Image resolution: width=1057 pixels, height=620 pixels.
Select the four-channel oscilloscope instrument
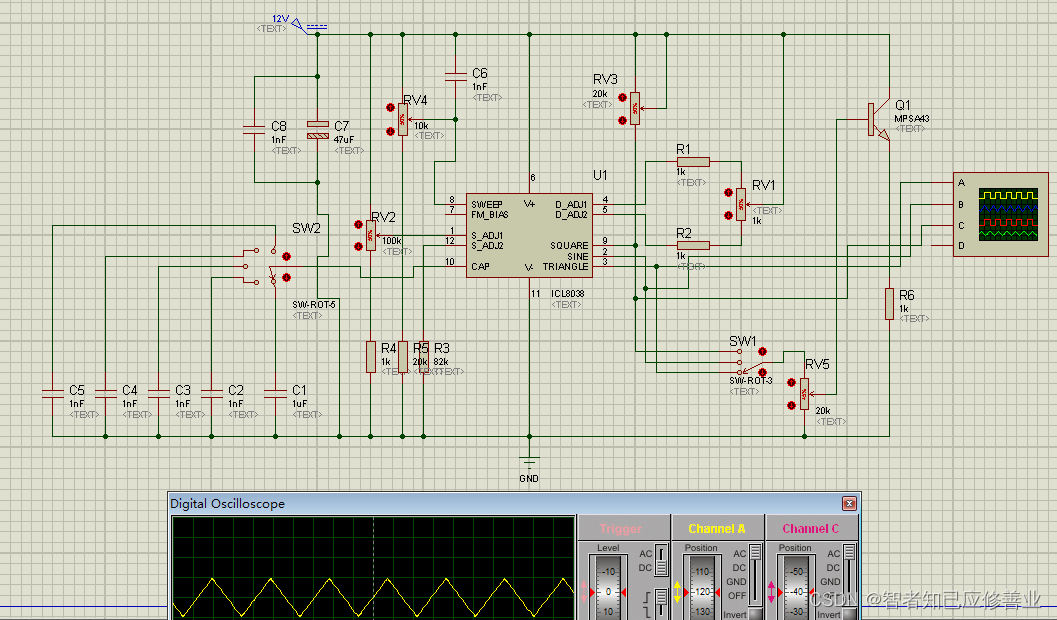[1001, 214]
